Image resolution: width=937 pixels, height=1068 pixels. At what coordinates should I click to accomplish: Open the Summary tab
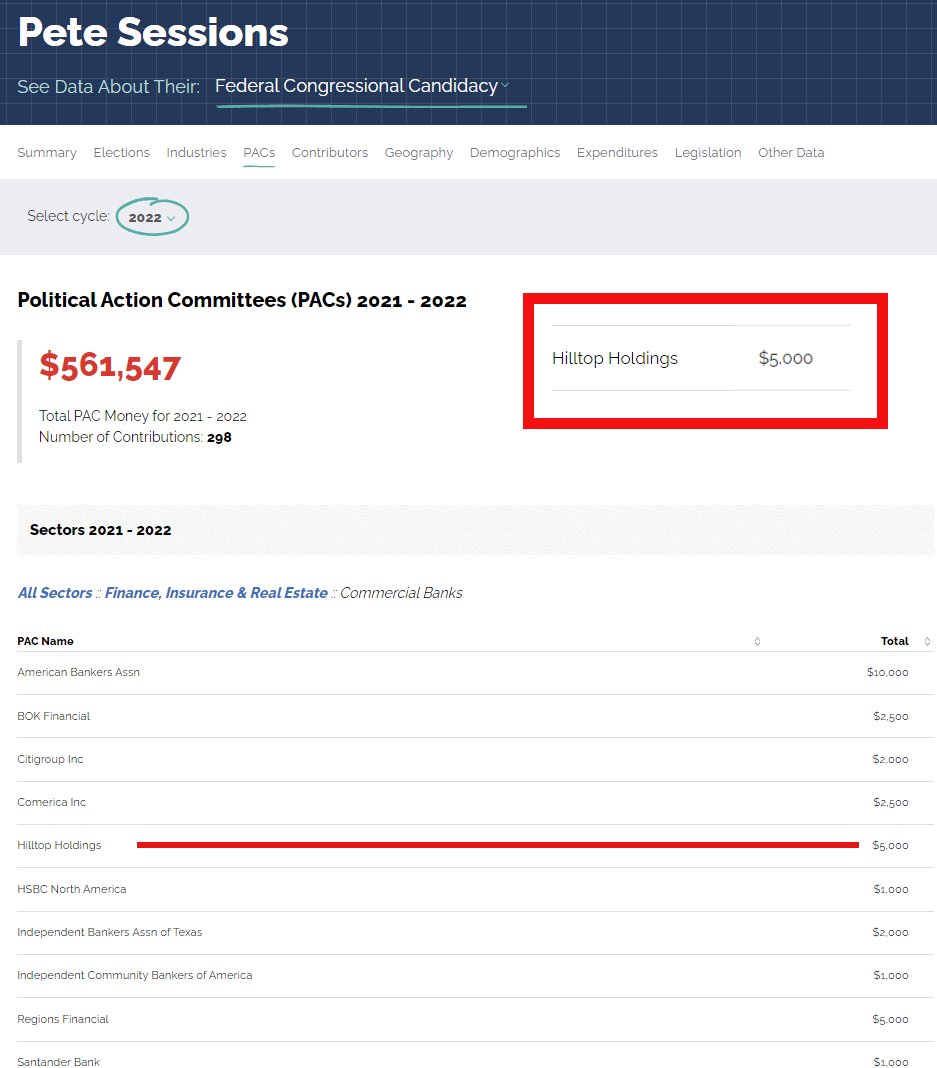[x=47, y=153]
